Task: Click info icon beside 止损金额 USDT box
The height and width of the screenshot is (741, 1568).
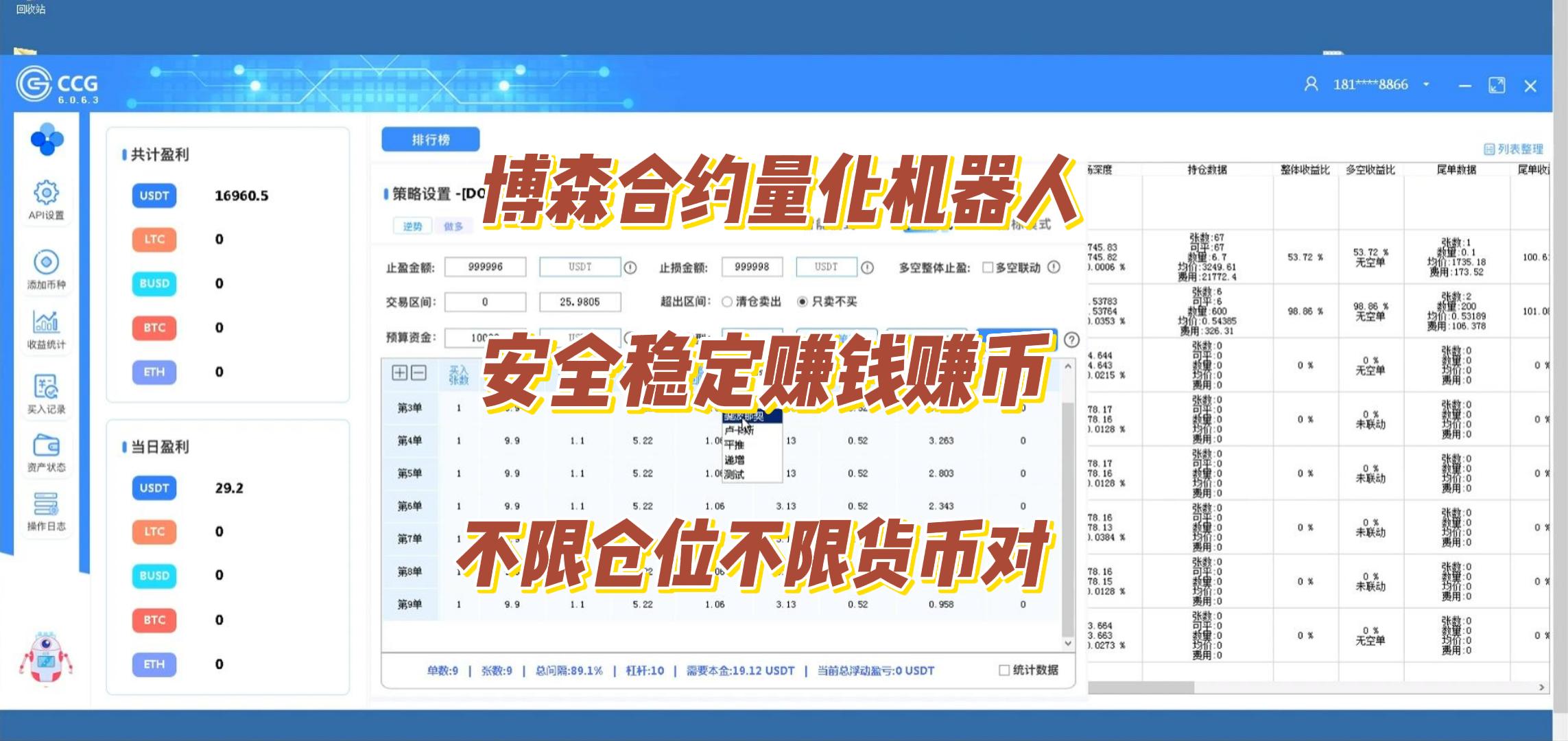Action: click(x=867, y=268)
